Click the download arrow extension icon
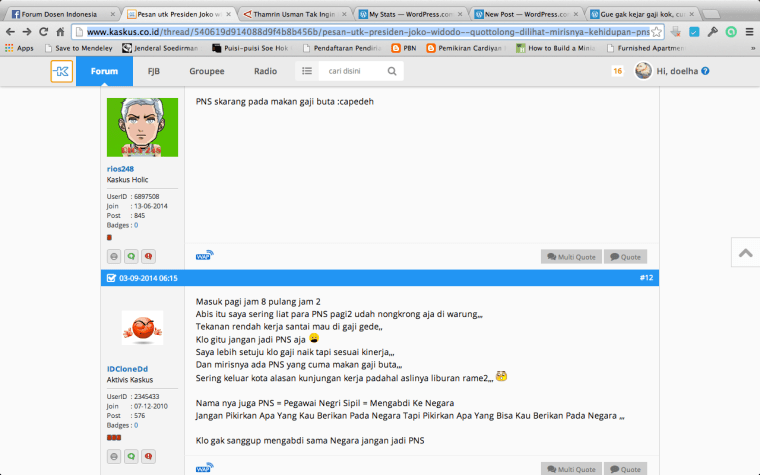The height and width of the screenshot is (475, 760). pyautogui.click(x=676, y=32)
